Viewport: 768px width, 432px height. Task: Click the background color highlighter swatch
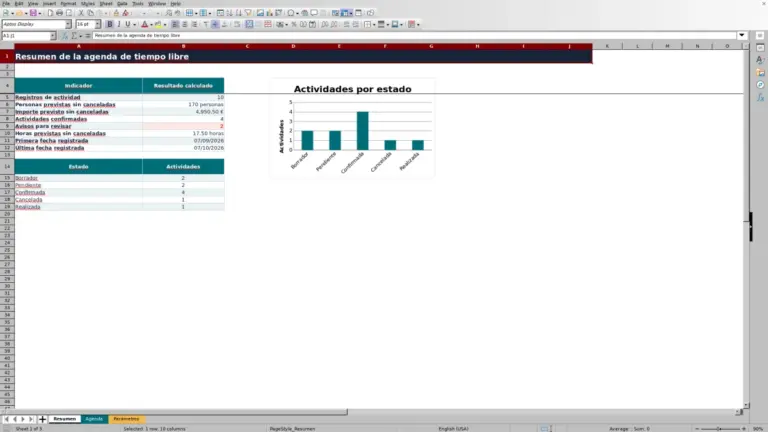click(x=158, y=24)
